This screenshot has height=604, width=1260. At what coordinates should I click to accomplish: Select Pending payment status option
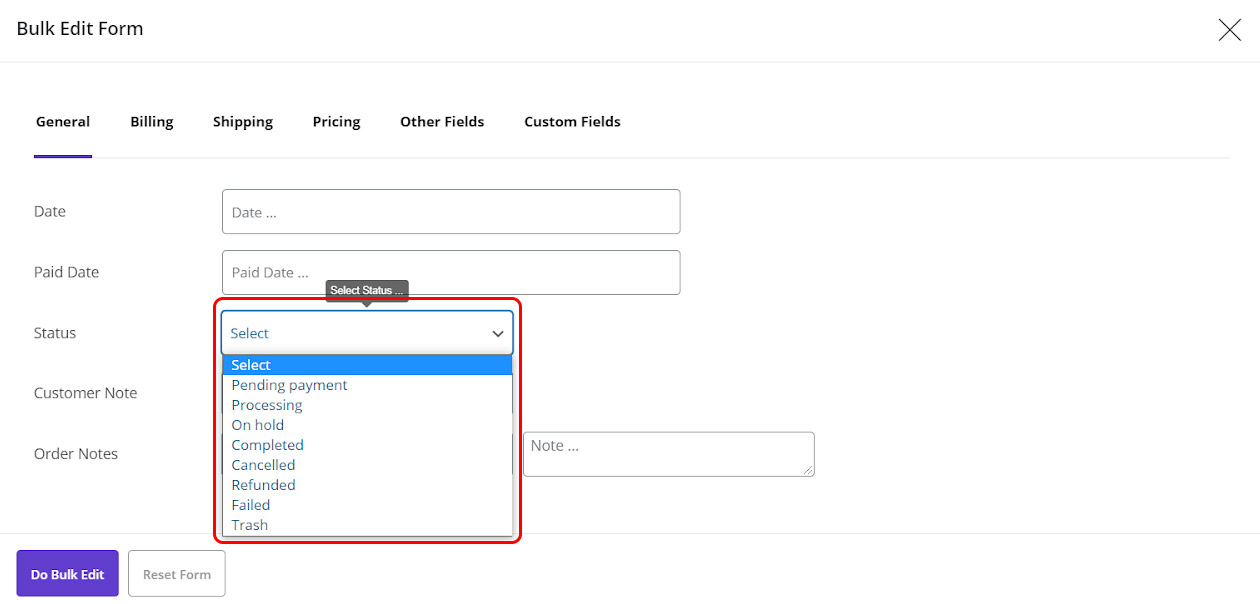click(x=290, y=385)
